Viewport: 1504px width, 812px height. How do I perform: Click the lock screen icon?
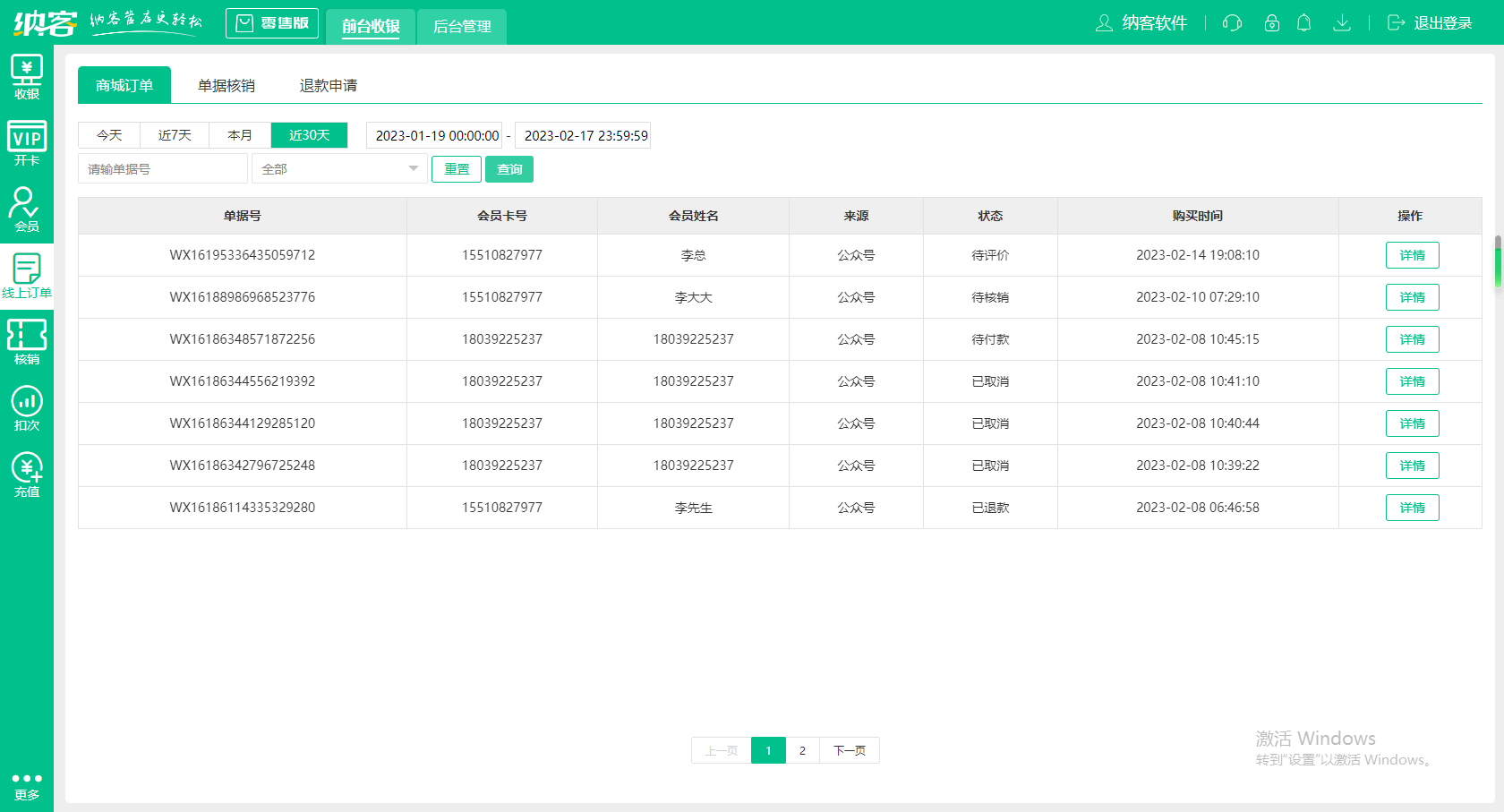point(1271,23)
